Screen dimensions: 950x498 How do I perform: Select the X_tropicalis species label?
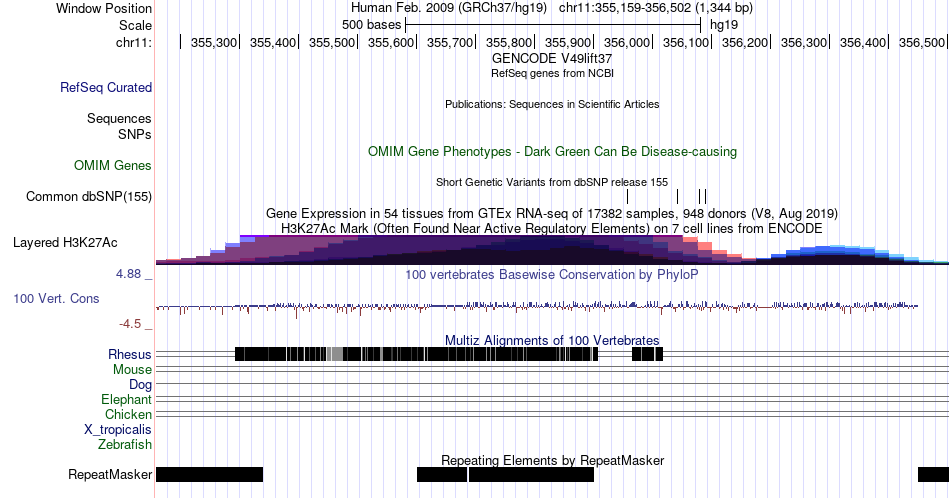click(118, 430)
